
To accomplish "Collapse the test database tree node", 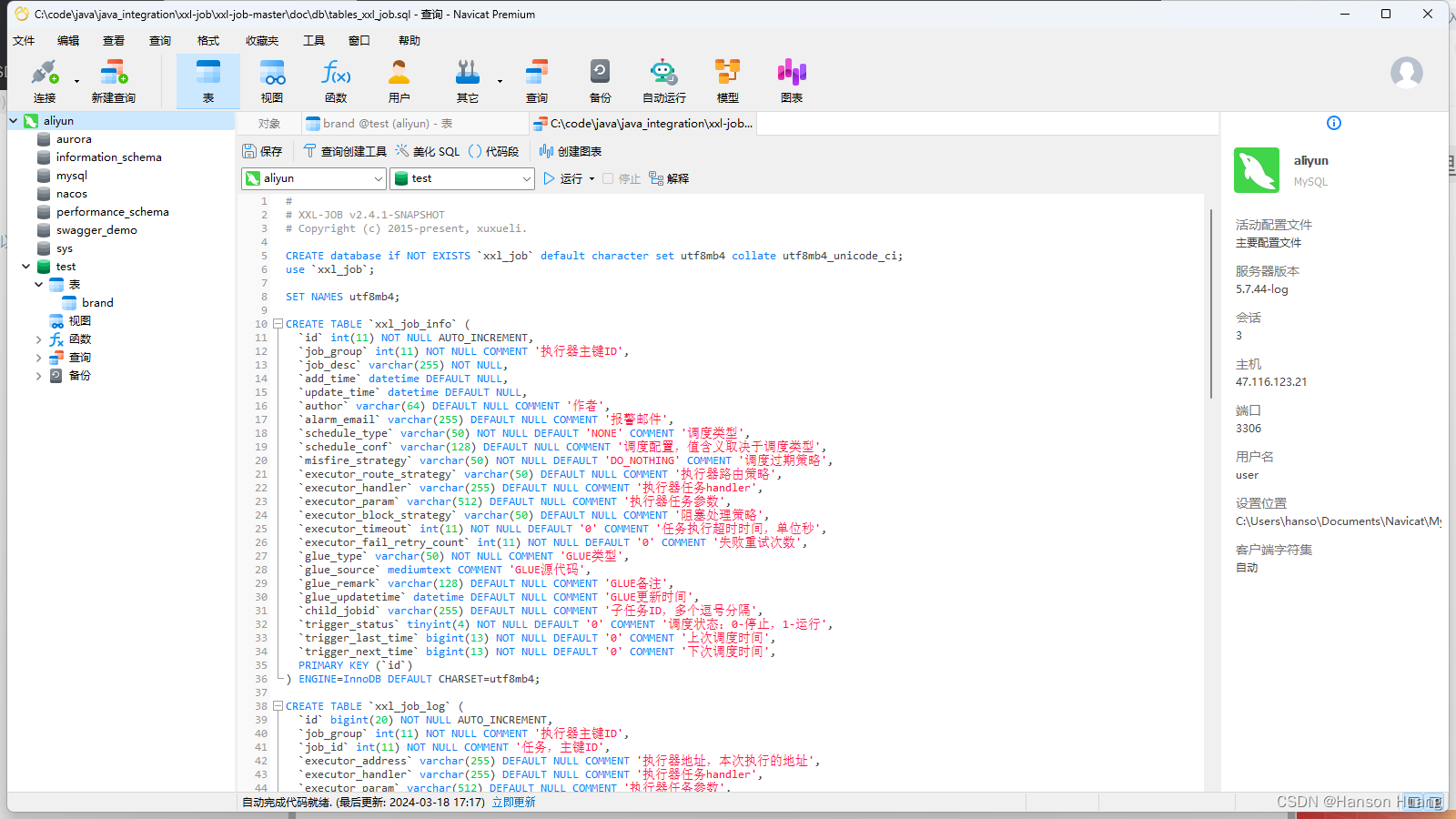I will [26, 267].
